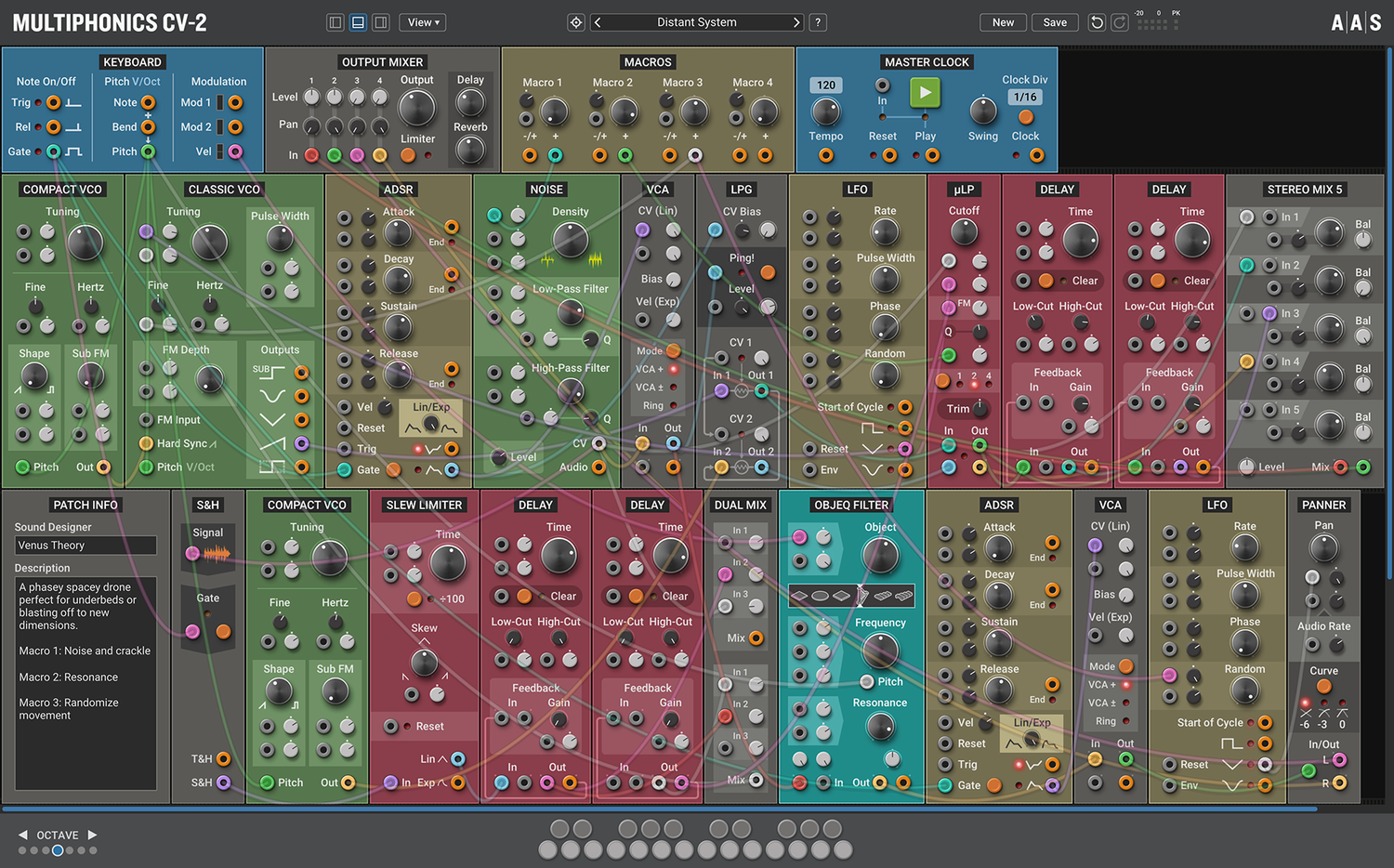Shift octave up with right arrow

tap(92, 835)
